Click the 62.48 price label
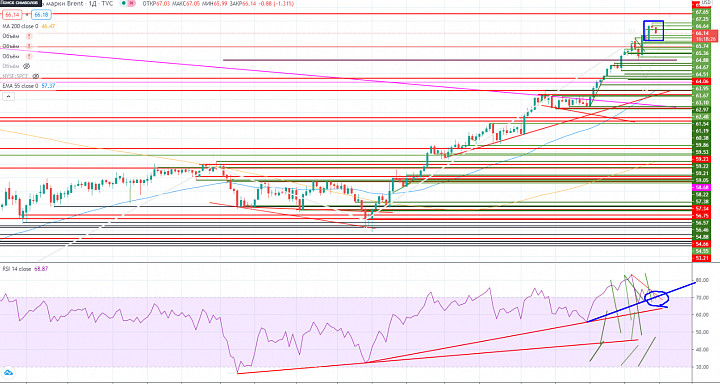The width and height of the screenshot is (720, 384). (x=701, y=117)
